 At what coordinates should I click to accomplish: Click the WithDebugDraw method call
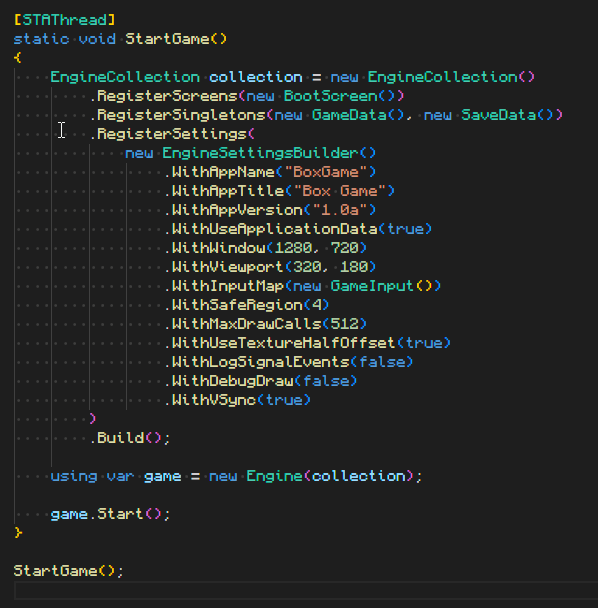point(232,381)
